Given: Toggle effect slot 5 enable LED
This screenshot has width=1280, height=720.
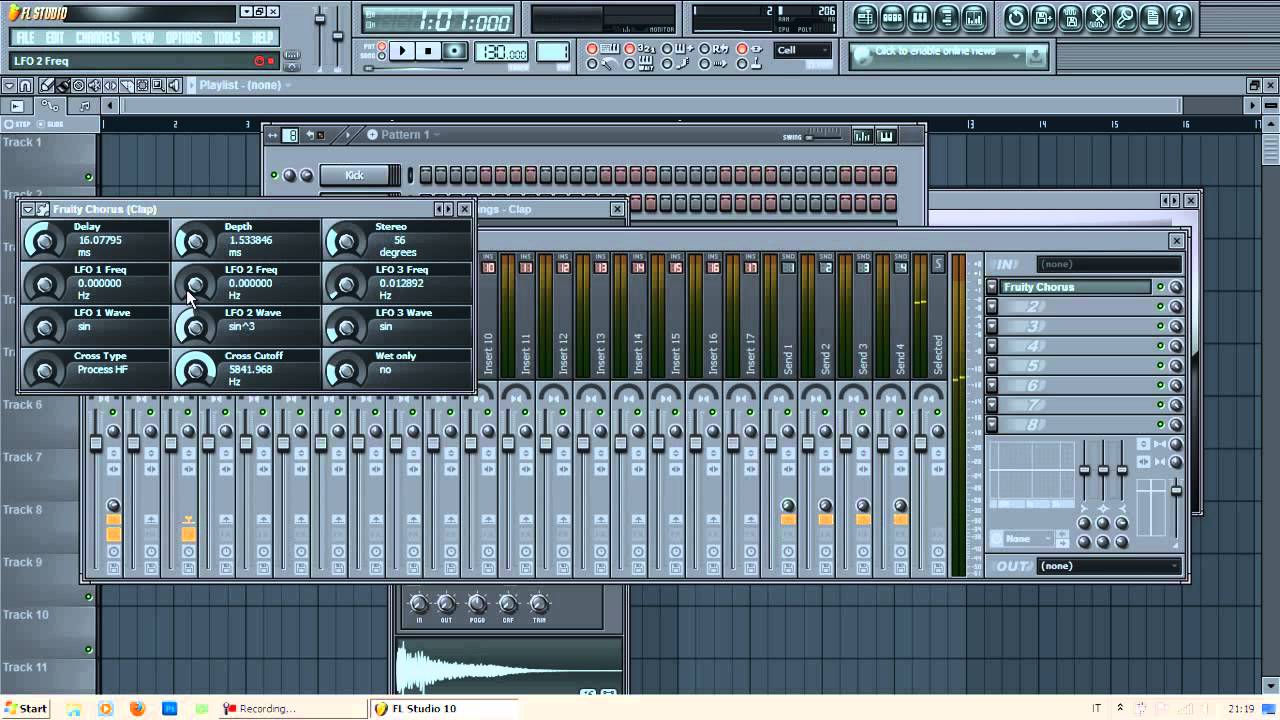Looking at the screenshot, I should click(x=1160, y=366).
